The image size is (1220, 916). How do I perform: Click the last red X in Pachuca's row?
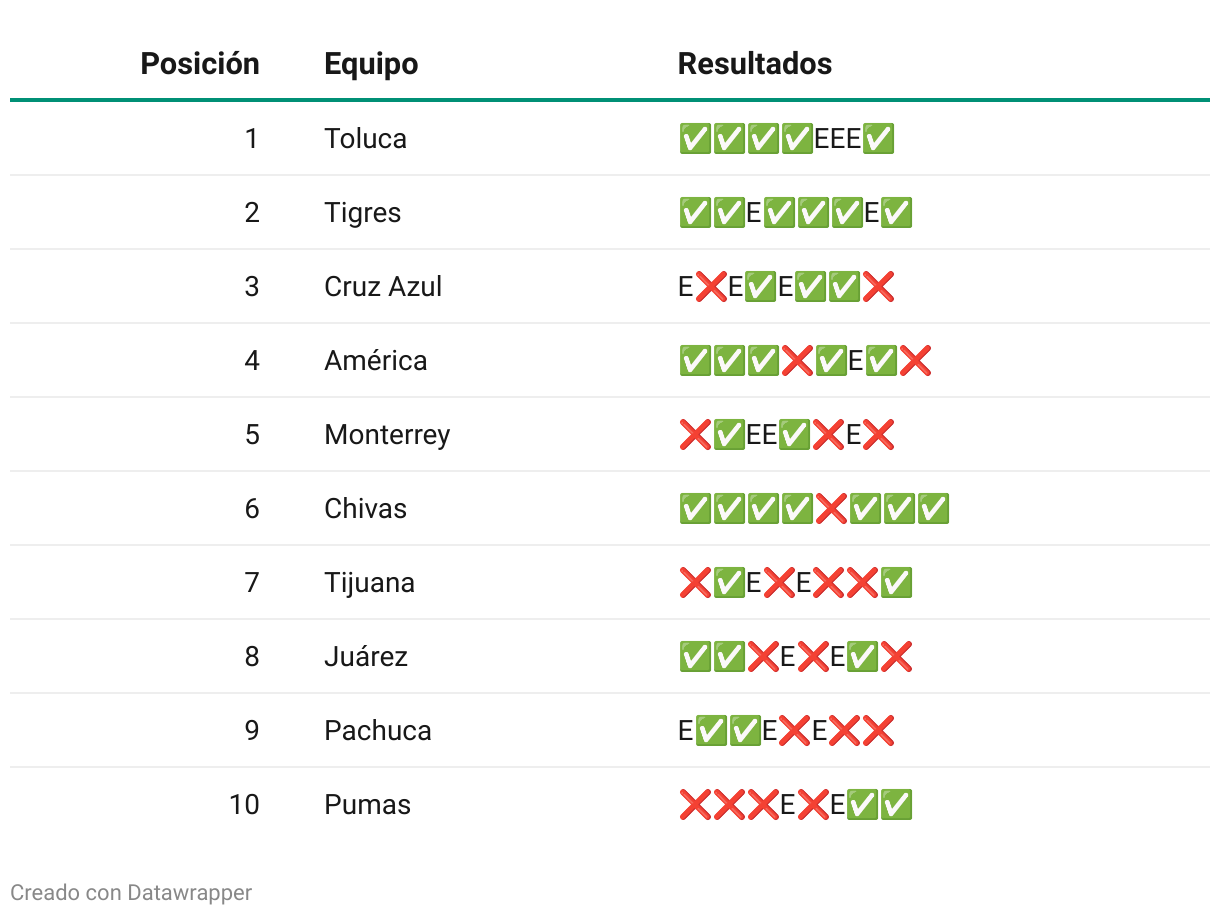(878, 731)
